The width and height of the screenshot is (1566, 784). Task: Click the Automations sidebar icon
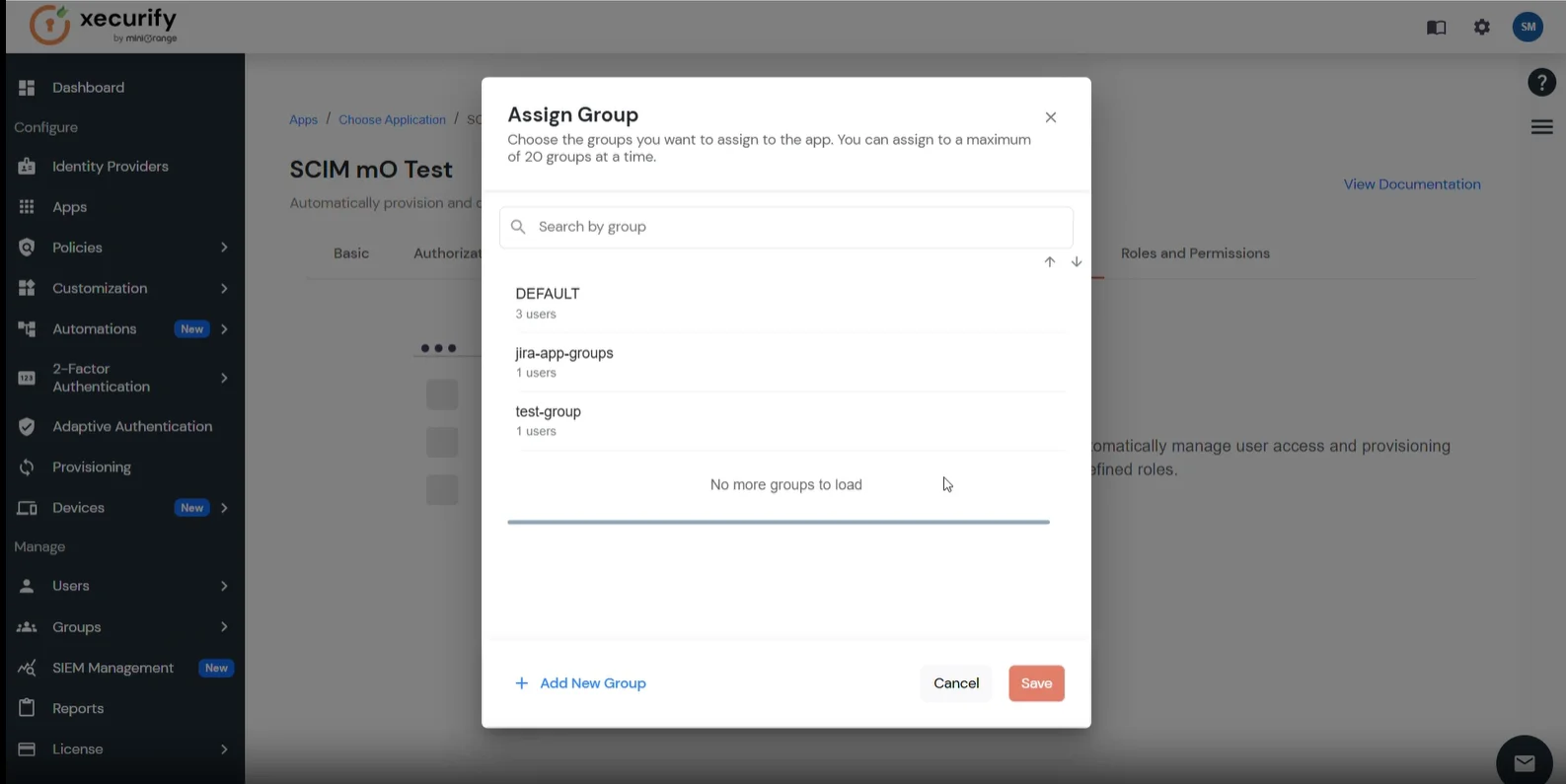pyautogui.click(x=27, y=328)
